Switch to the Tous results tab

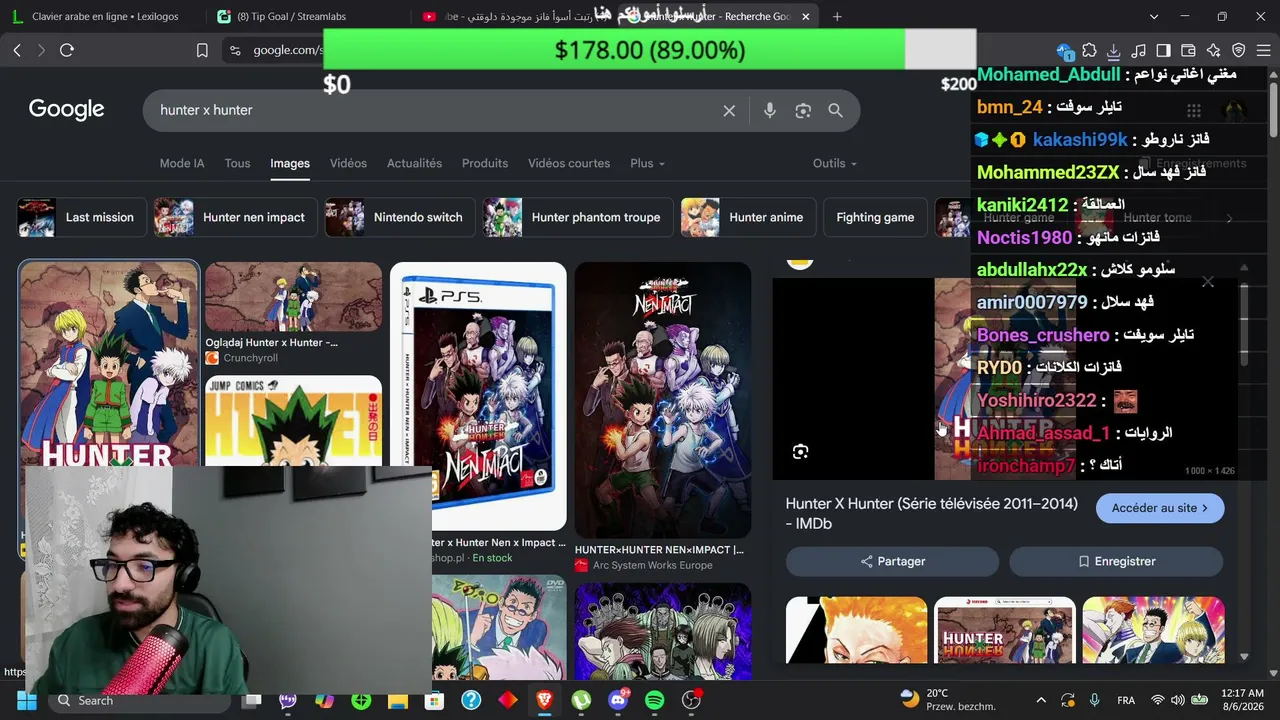[237, 163]
